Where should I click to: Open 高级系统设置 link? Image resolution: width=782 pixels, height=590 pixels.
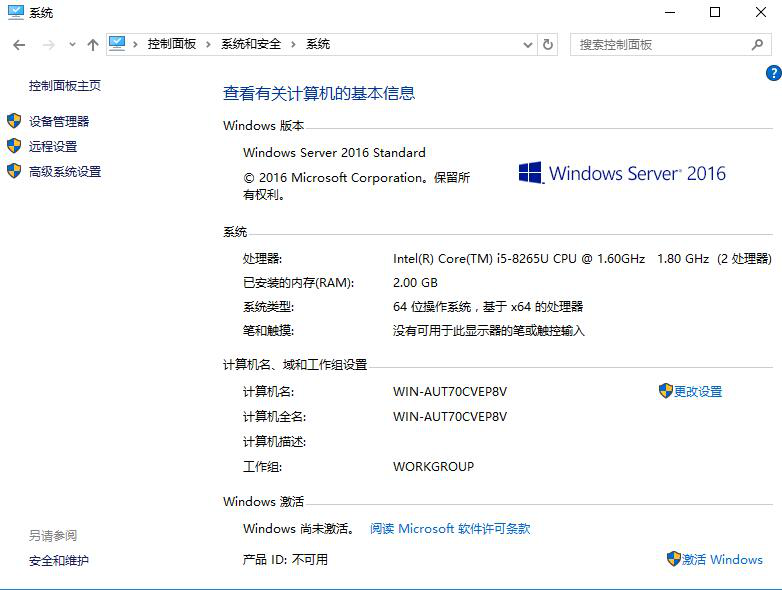[65, 172]
